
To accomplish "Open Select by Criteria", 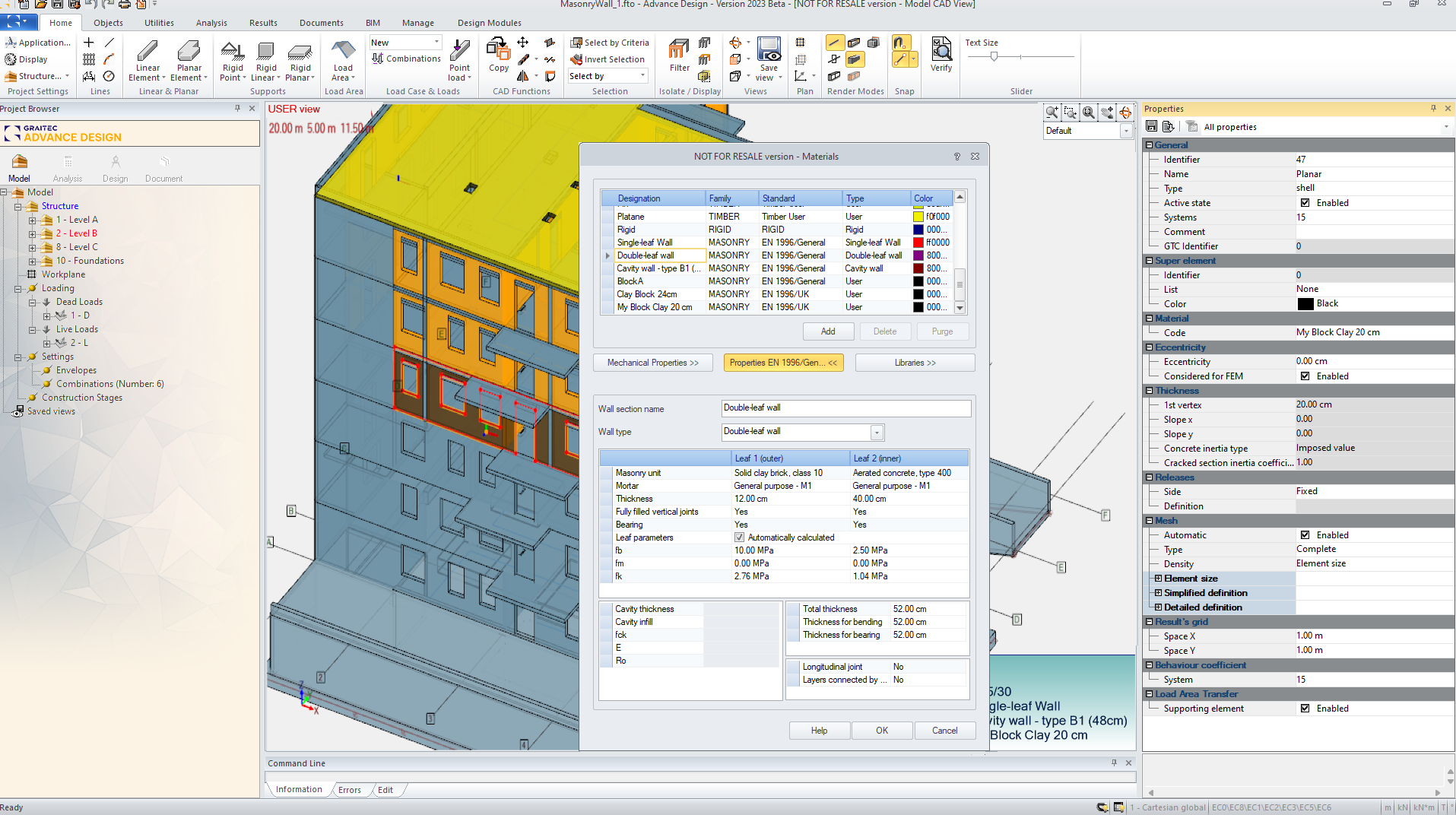I will click(x=610, y=43).
